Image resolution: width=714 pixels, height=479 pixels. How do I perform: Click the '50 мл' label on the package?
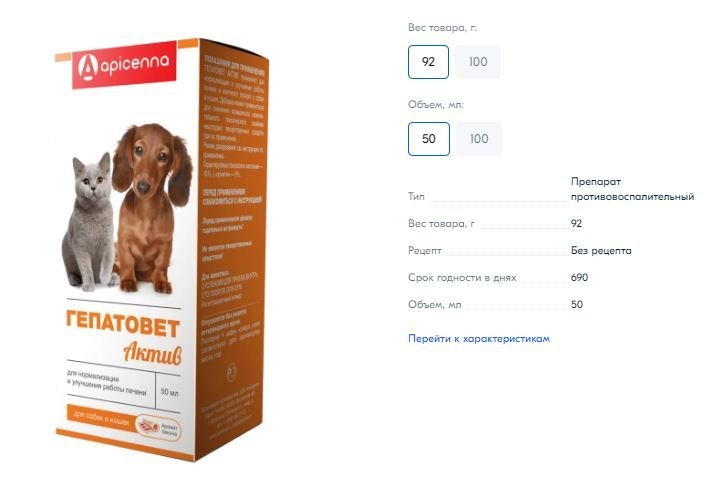tap(169, 392)
